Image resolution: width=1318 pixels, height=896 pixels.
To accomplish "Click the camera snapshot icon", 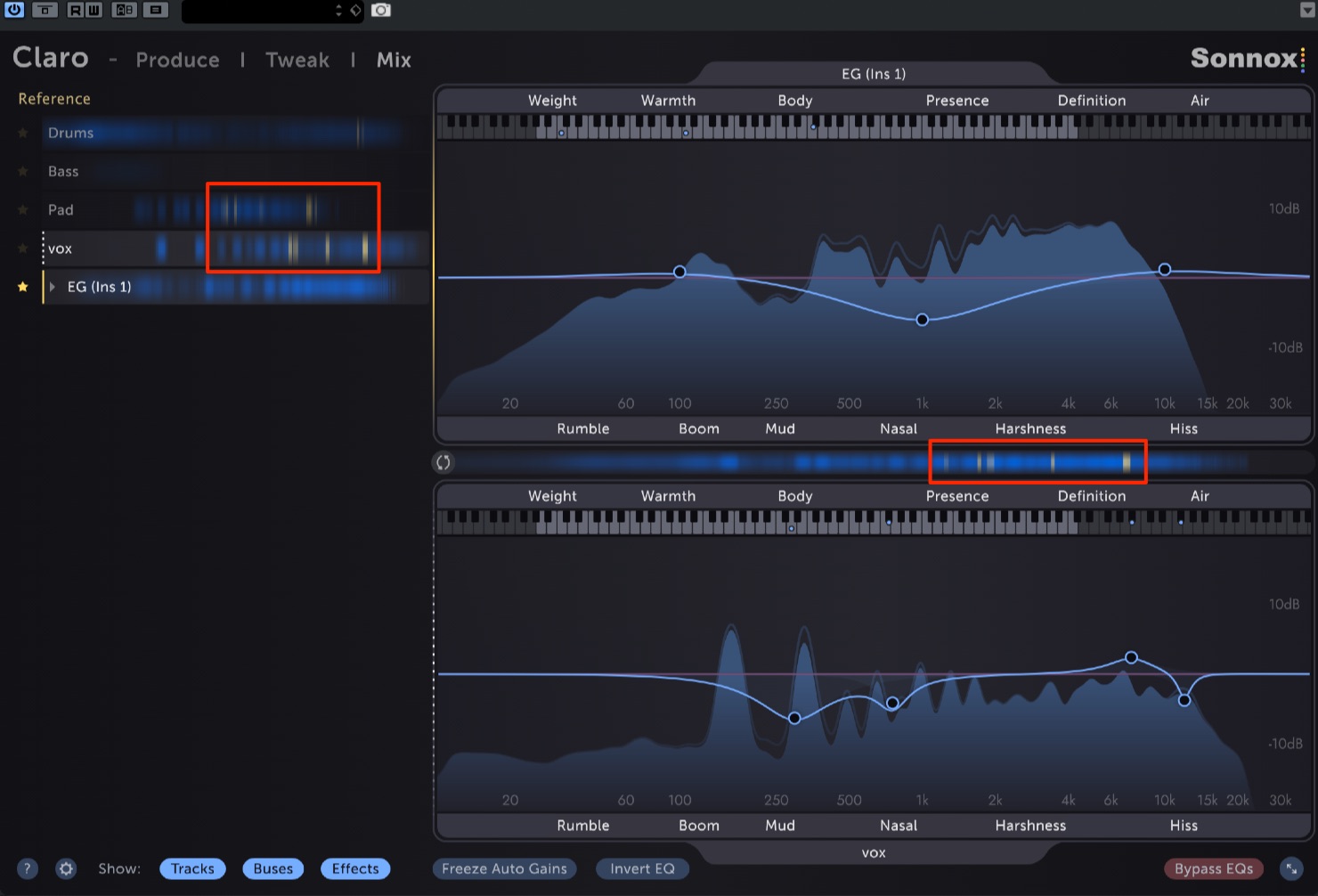I will click(381, 10).
